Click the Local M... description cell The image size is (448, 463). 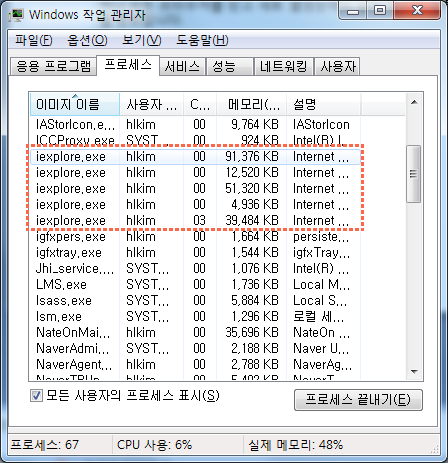(321, 284)
